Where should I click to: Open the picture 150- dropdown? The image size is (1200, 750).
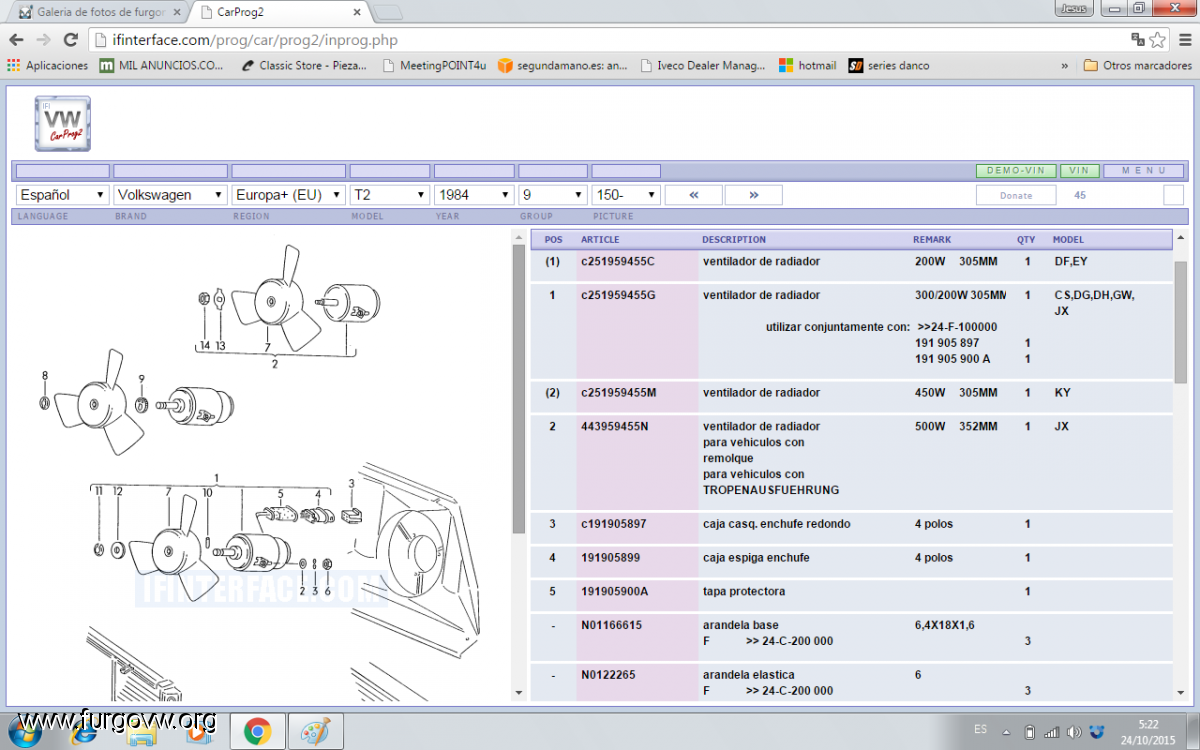click(626, 195)
